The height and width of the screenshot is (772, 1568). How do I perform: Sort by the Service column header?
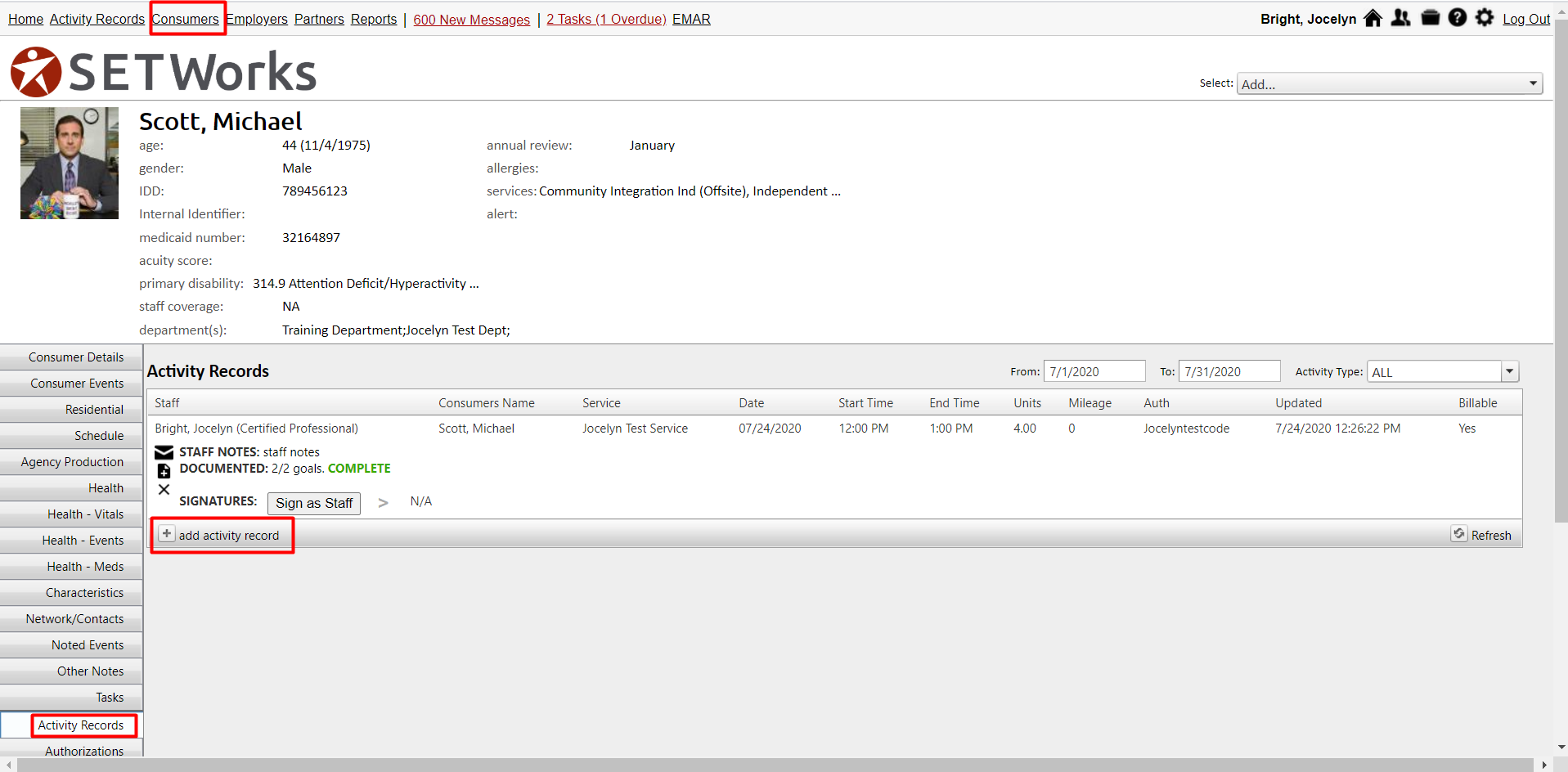[x=601, y=403]
